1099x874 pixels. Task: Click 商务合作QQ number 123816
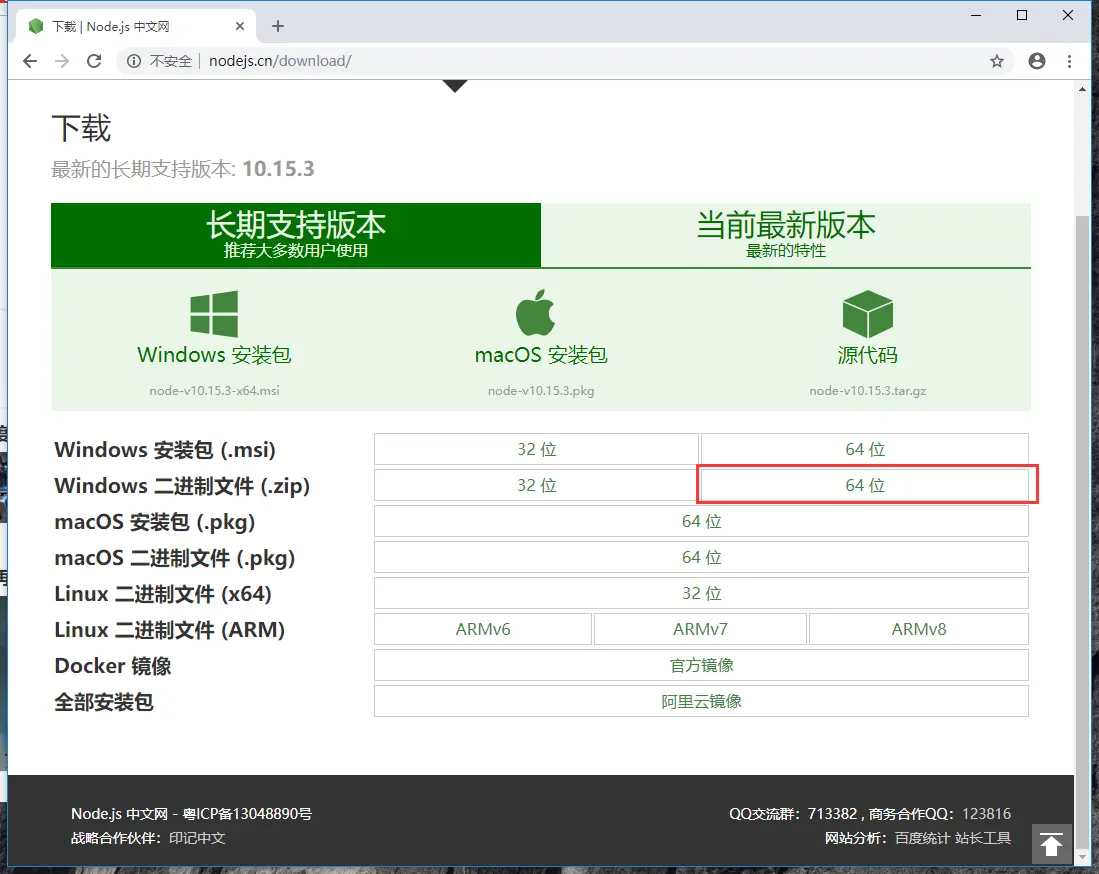pos(986,814)
